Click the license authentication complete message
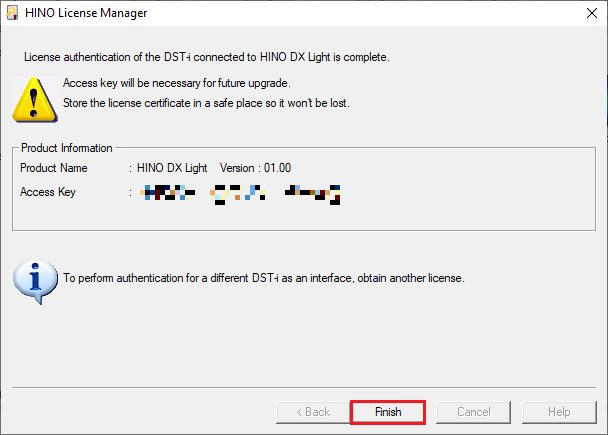This screenshot has width=608, height=435. (x=207, y=57)
